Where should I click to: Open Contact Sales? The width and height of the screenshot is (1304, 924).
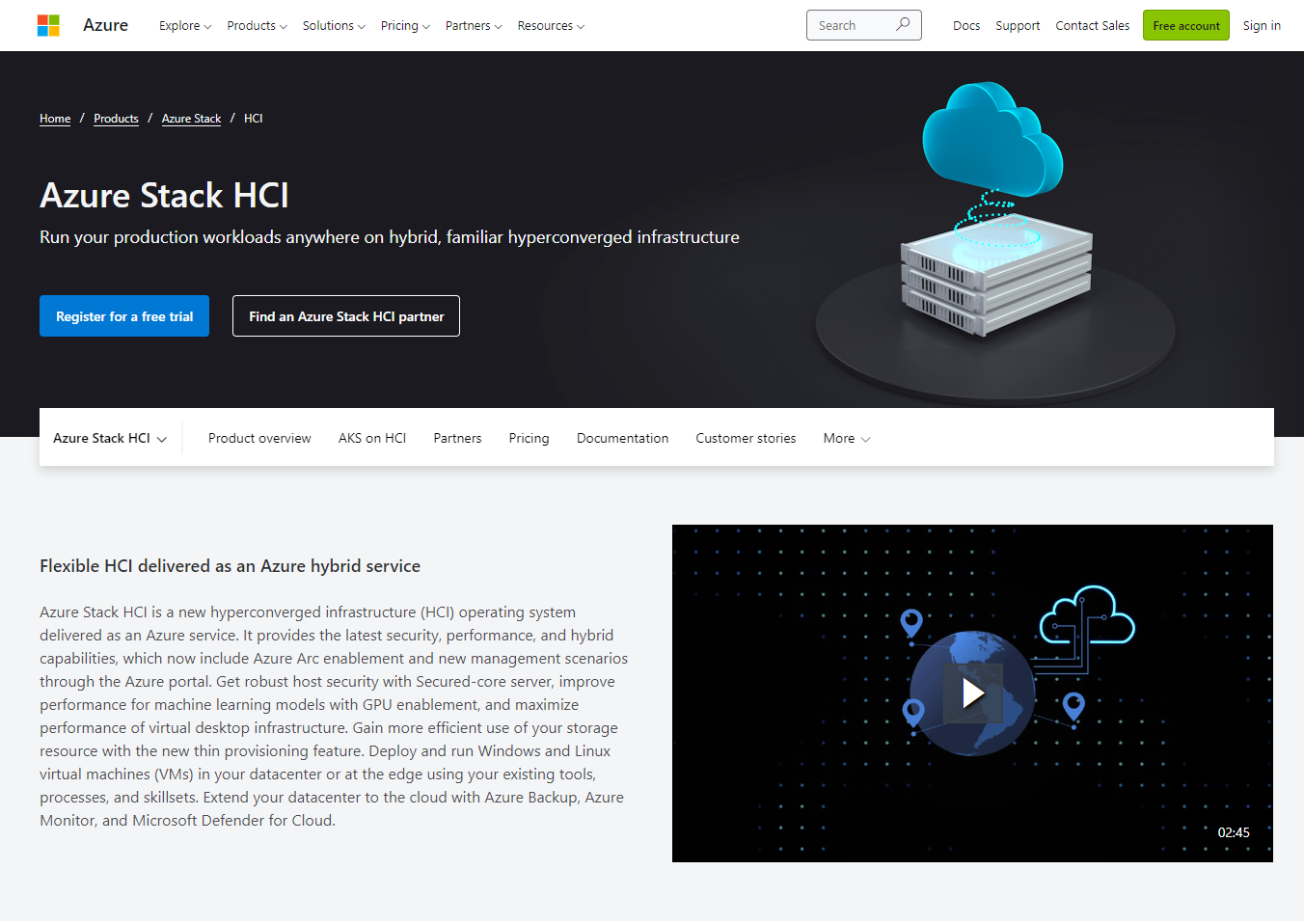tap(1092, 26)
